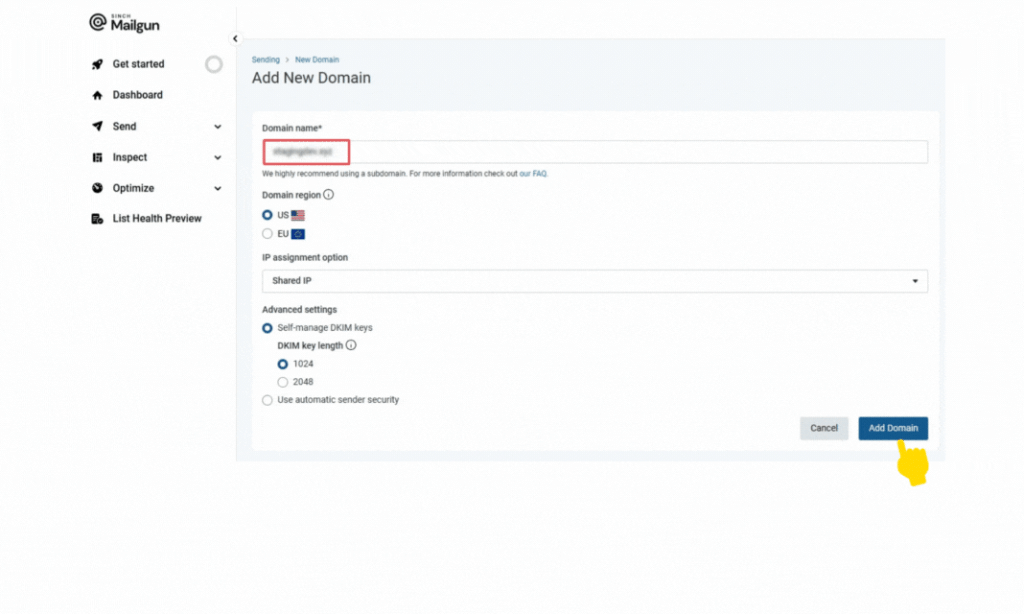
Task: Open the Dashboard sidebar icon
Action: click(x=99, y=95)
